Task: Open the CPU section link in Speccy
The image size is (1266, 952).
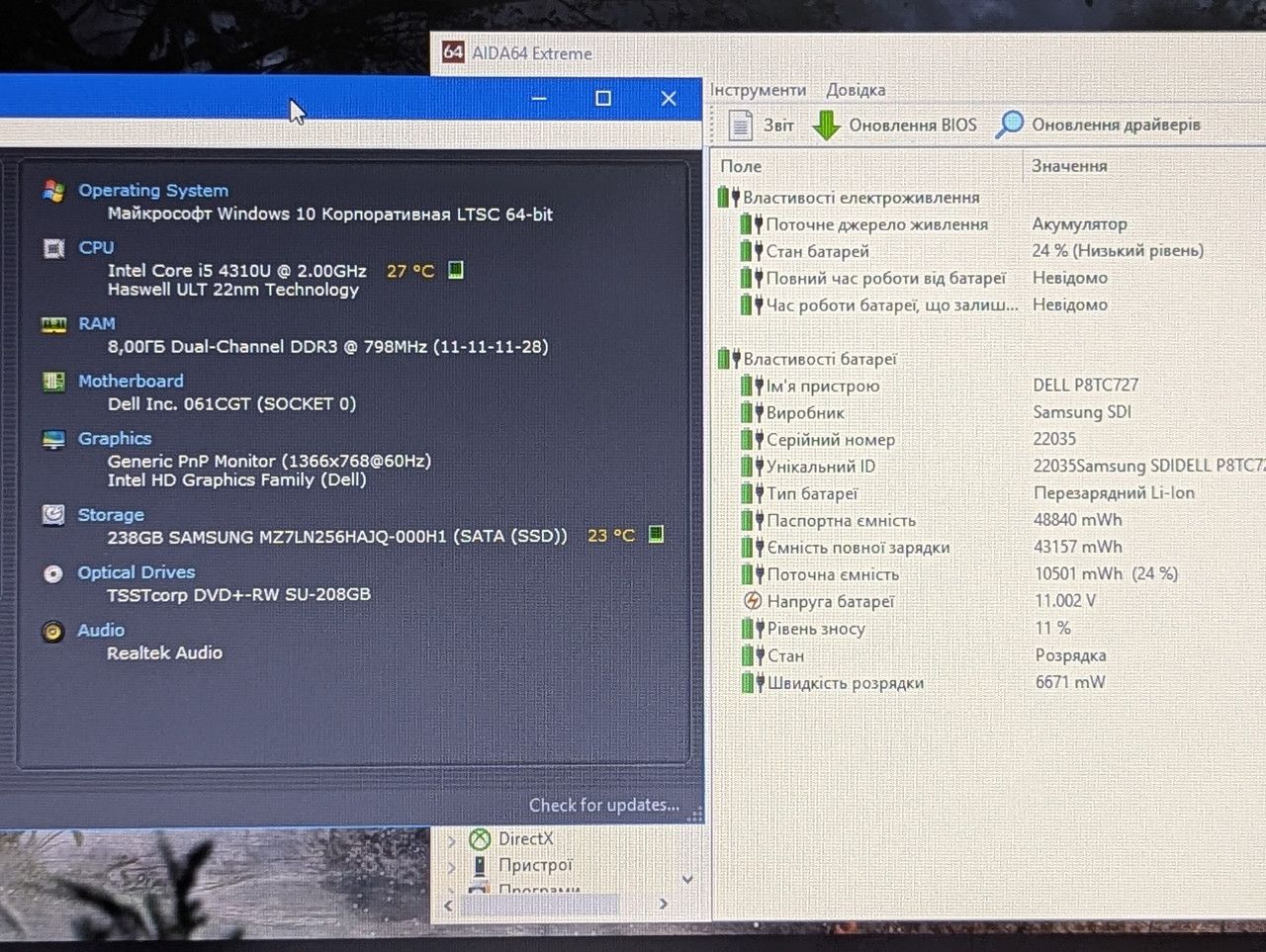Action: point(96,248)
